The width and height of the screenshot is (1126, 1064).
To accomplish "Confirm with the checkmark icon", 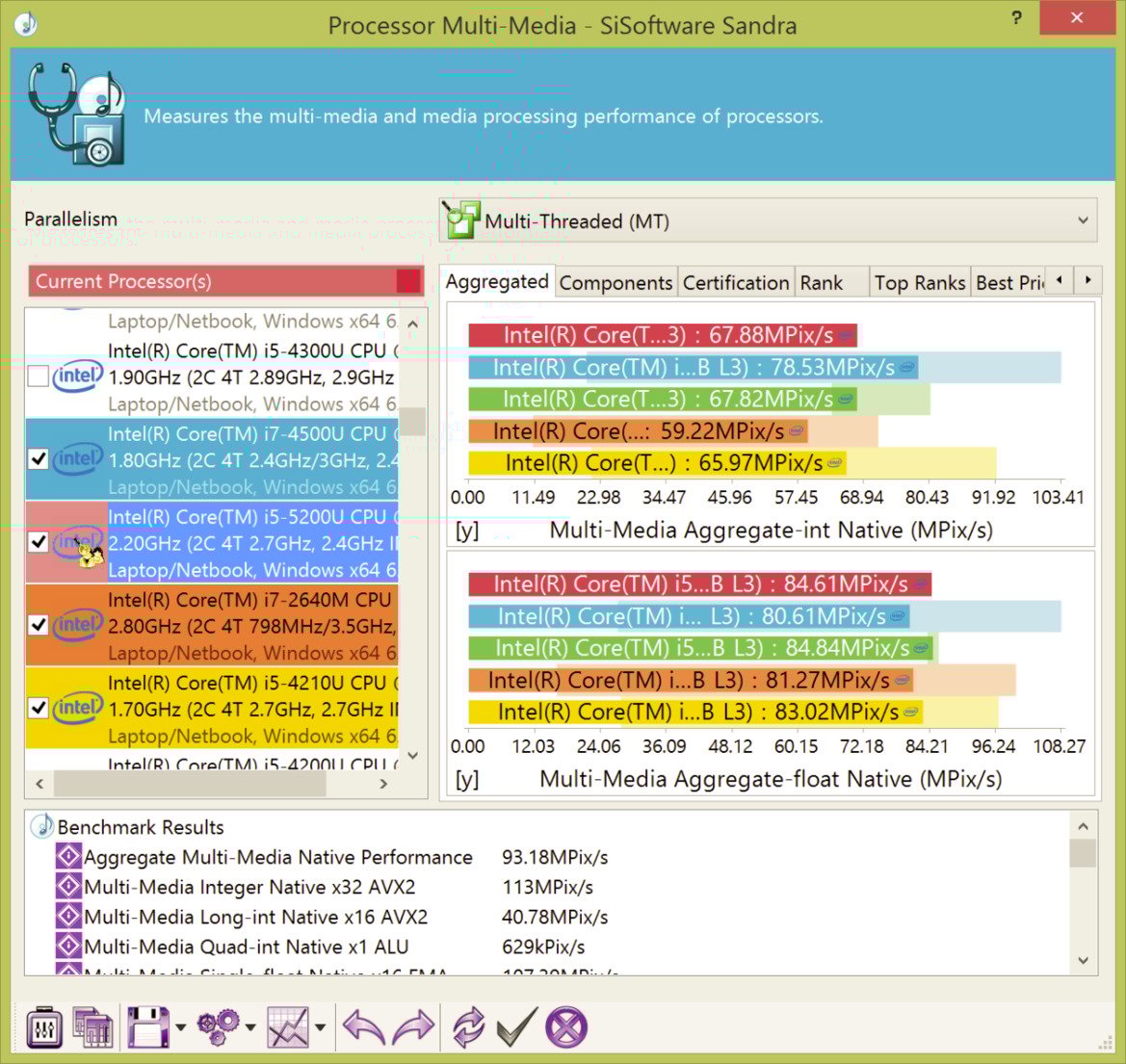I will [516, 1027].
